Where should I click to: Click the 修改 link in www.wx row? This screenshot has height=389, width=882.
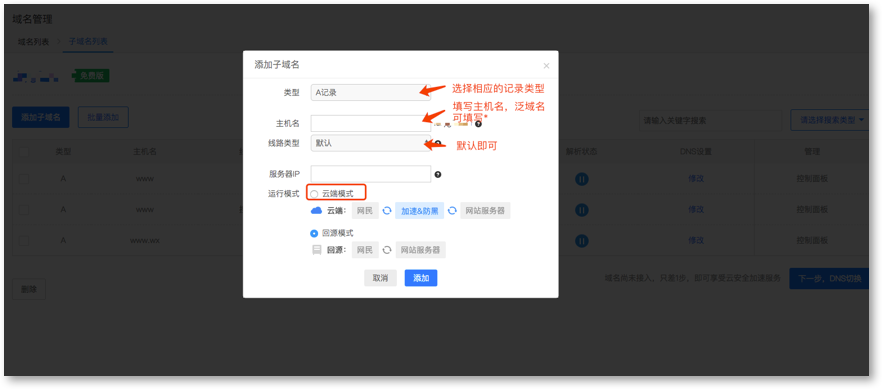(696, 241)
